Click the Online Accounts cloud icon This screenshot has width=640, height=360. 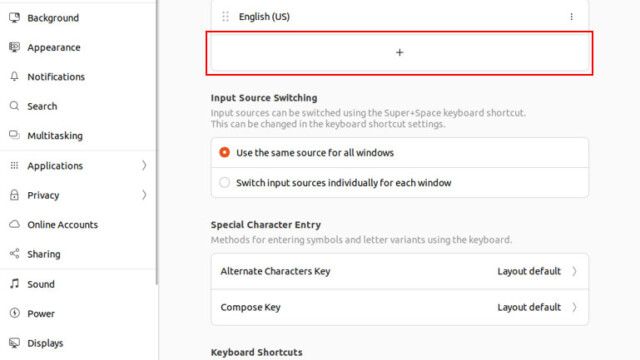tap(14, 224)
